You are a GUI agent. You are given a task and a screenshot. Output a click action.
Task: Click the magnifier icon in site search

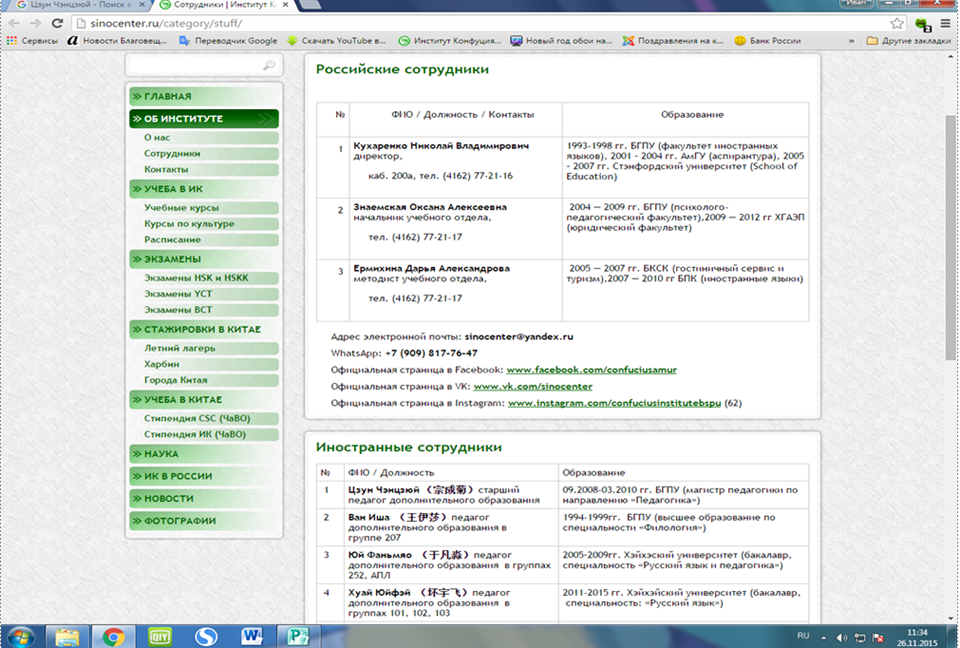click(x=268, y=66)
